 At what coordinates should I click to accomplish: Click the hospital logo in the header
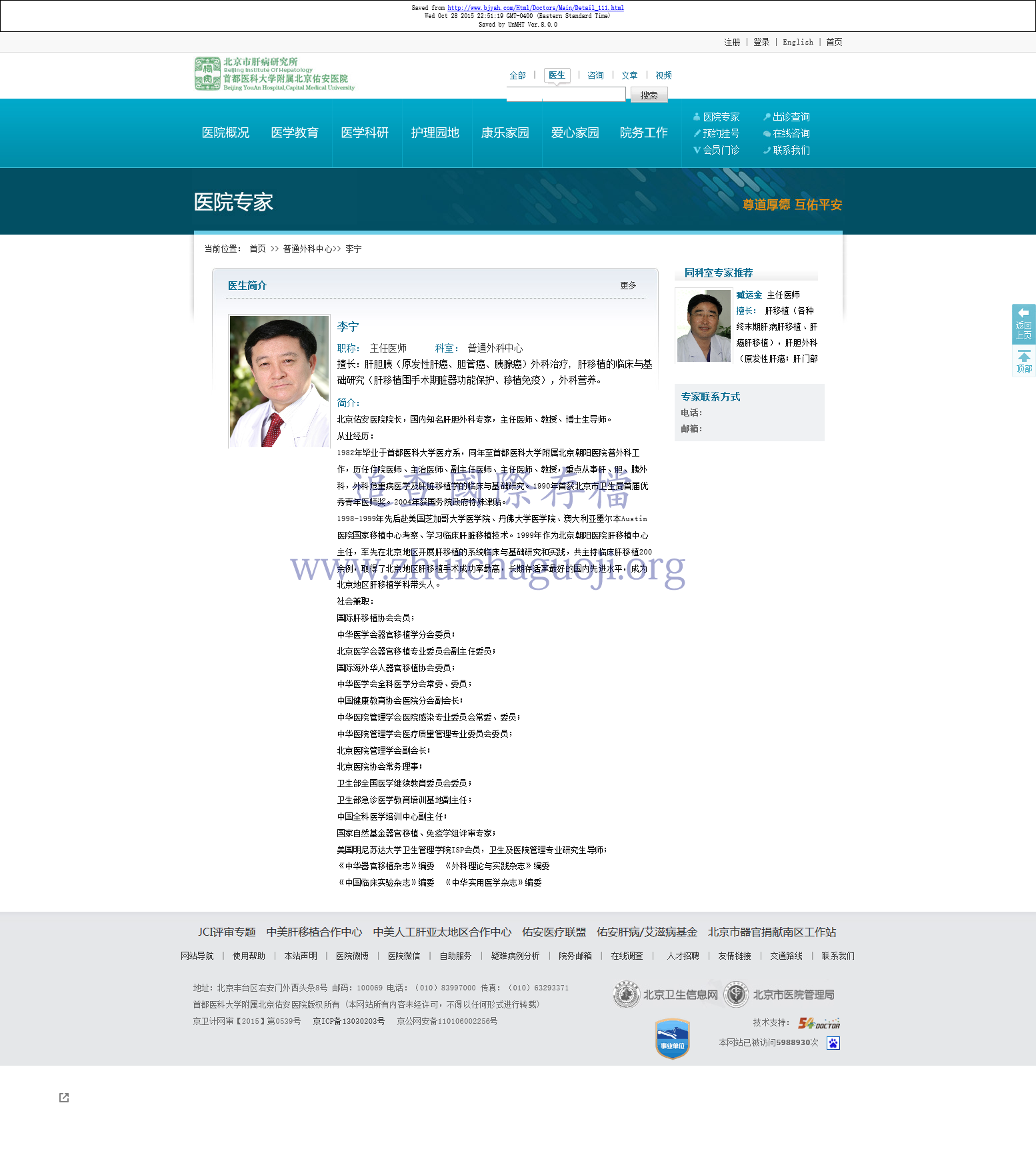point(274,74)
